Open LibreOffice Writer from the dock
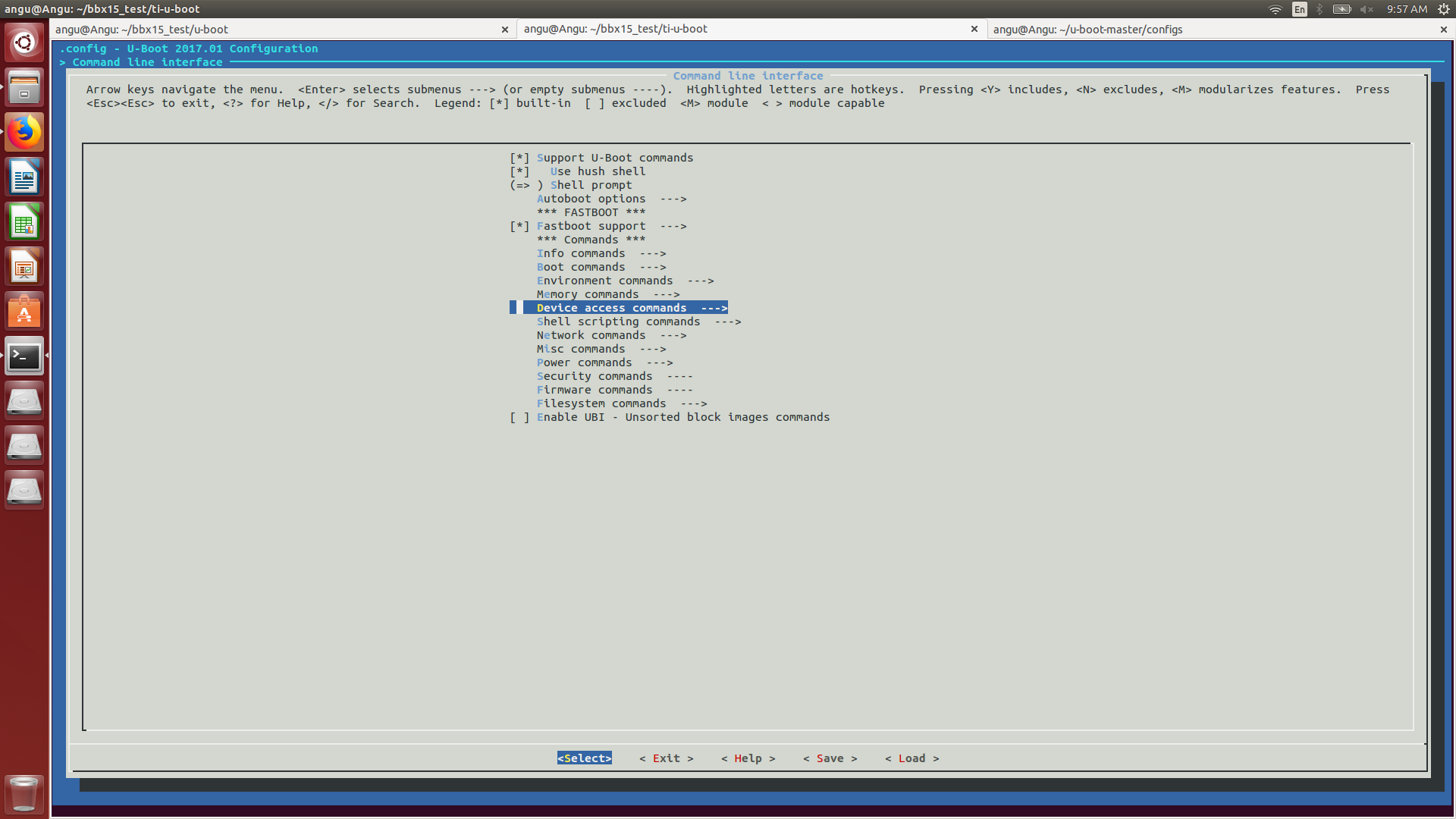 point(24,177)
